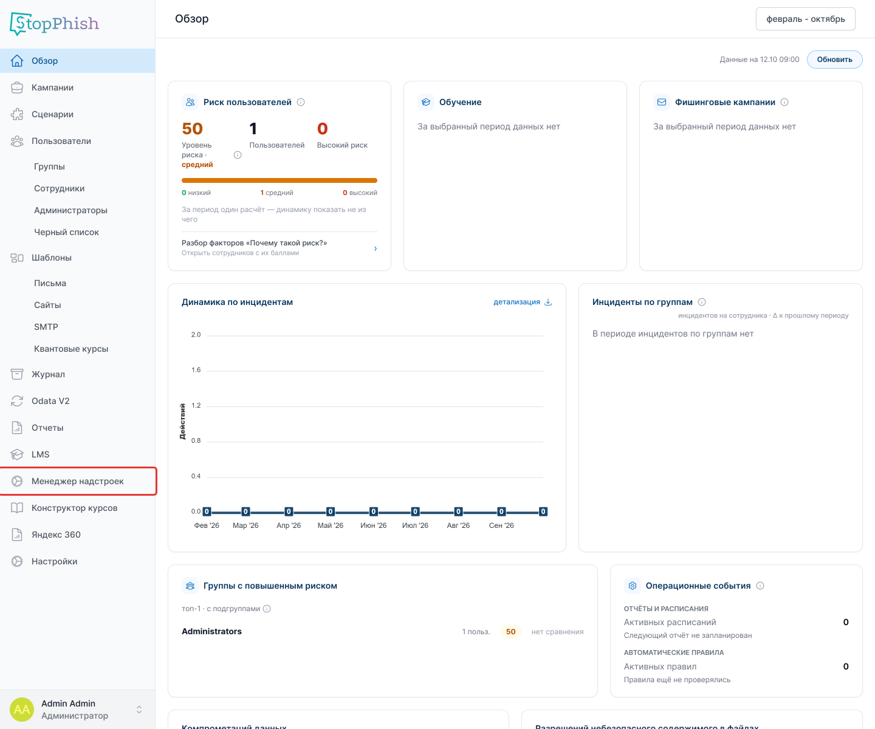The image size is (875, 729).
Task: Show info for Инциденты по группам
Action: tap(702, 302)
